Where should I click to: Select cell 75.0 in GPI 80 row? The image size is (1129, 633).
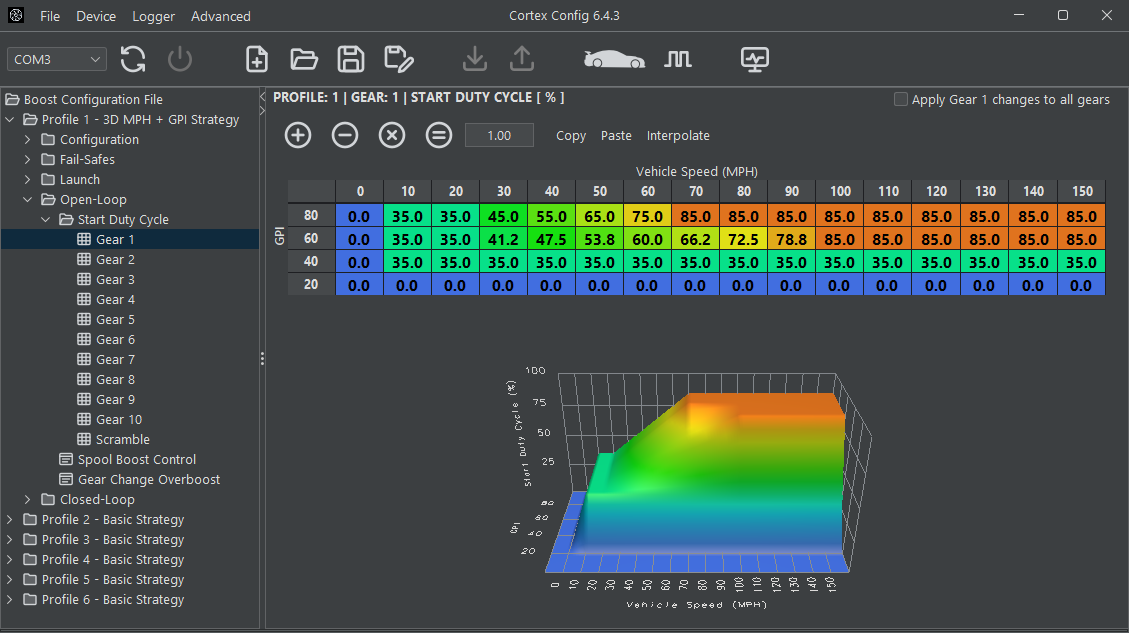[x=647, y=216]
